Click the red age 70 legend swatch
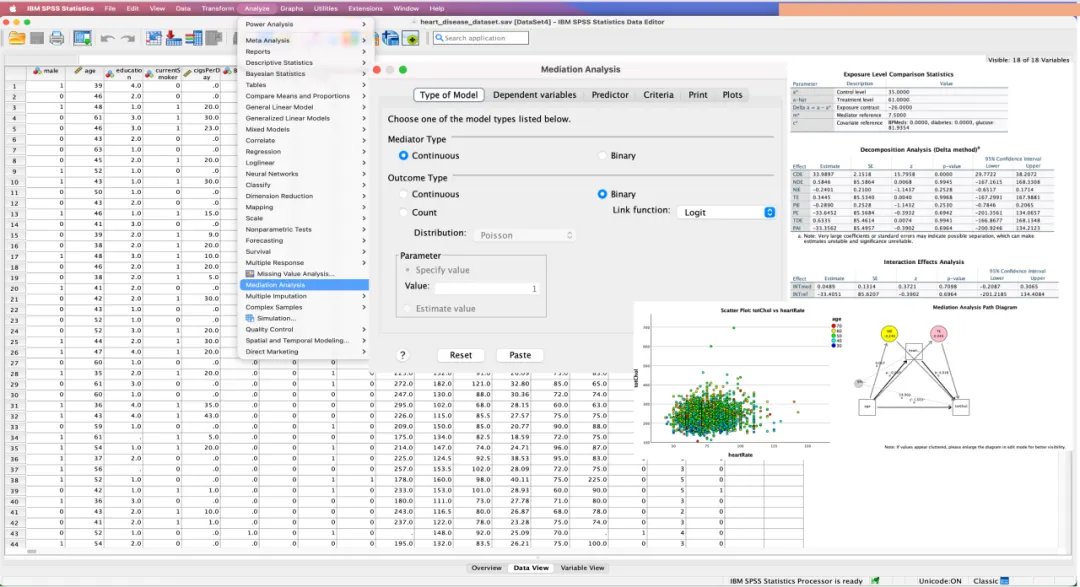1080x587 pixels. point(834,326)
